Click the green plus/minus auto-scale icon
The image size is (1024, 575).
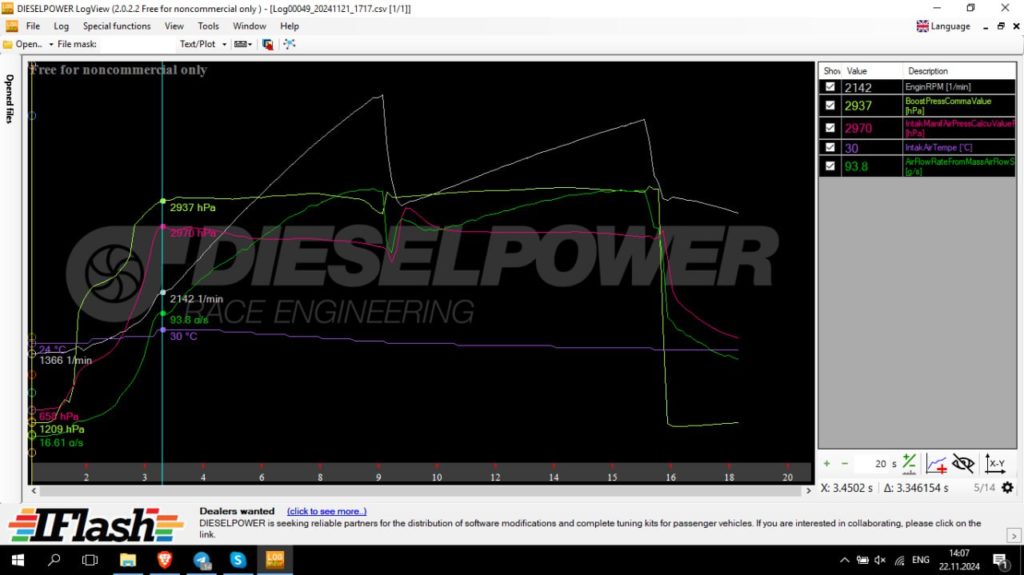point(909,464)
